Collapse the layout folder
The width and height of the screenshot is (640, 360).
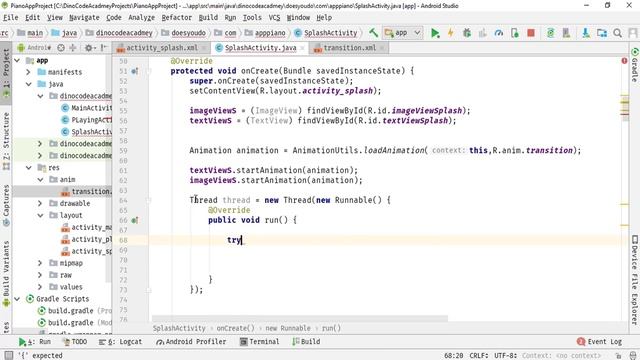(40, 215)
